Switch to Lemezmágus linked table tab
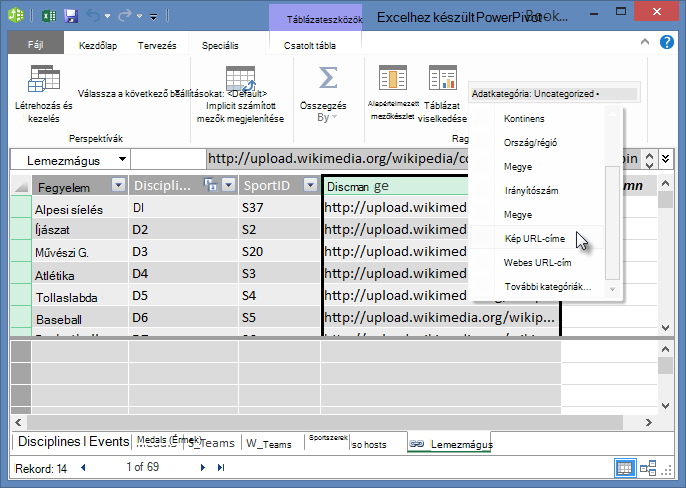 (450, 444)
